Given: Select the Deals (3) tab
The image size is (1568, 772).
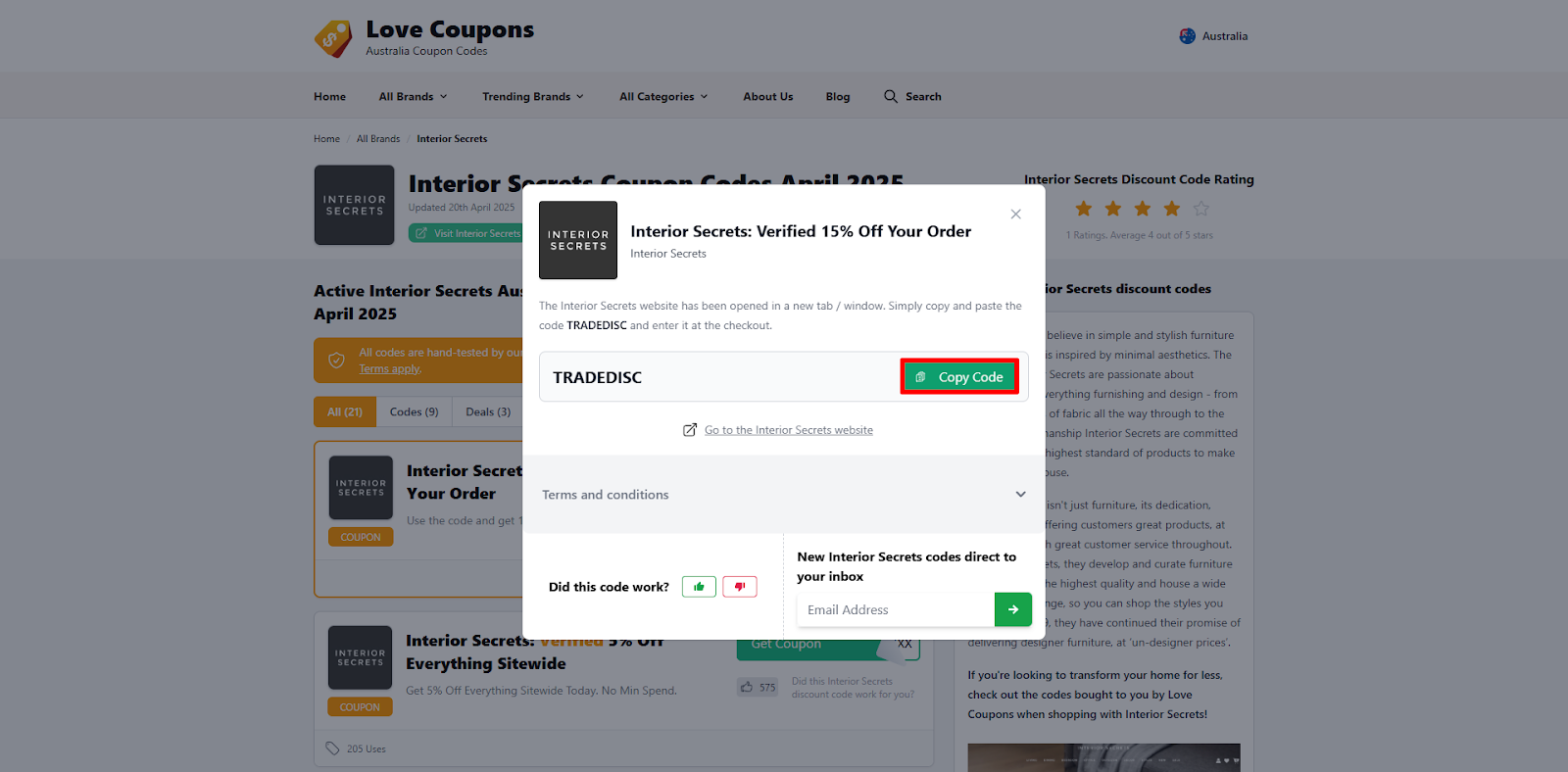Looking at the screenshot, I should [x=488, y=412].
